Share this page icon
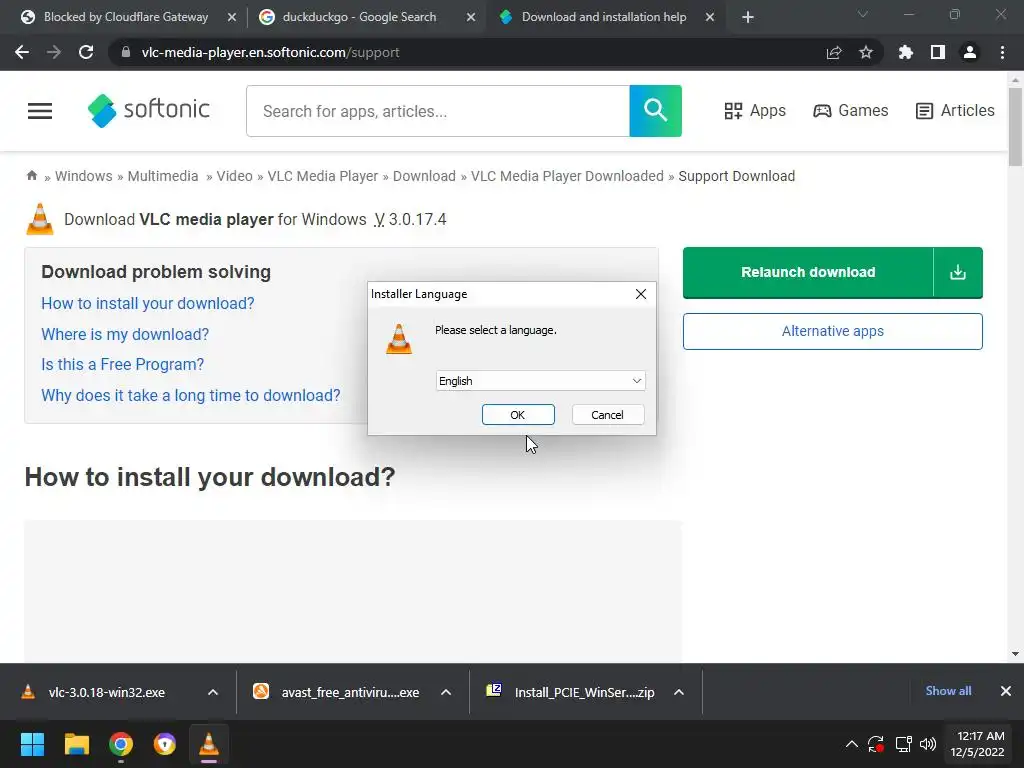 point(834,52)
